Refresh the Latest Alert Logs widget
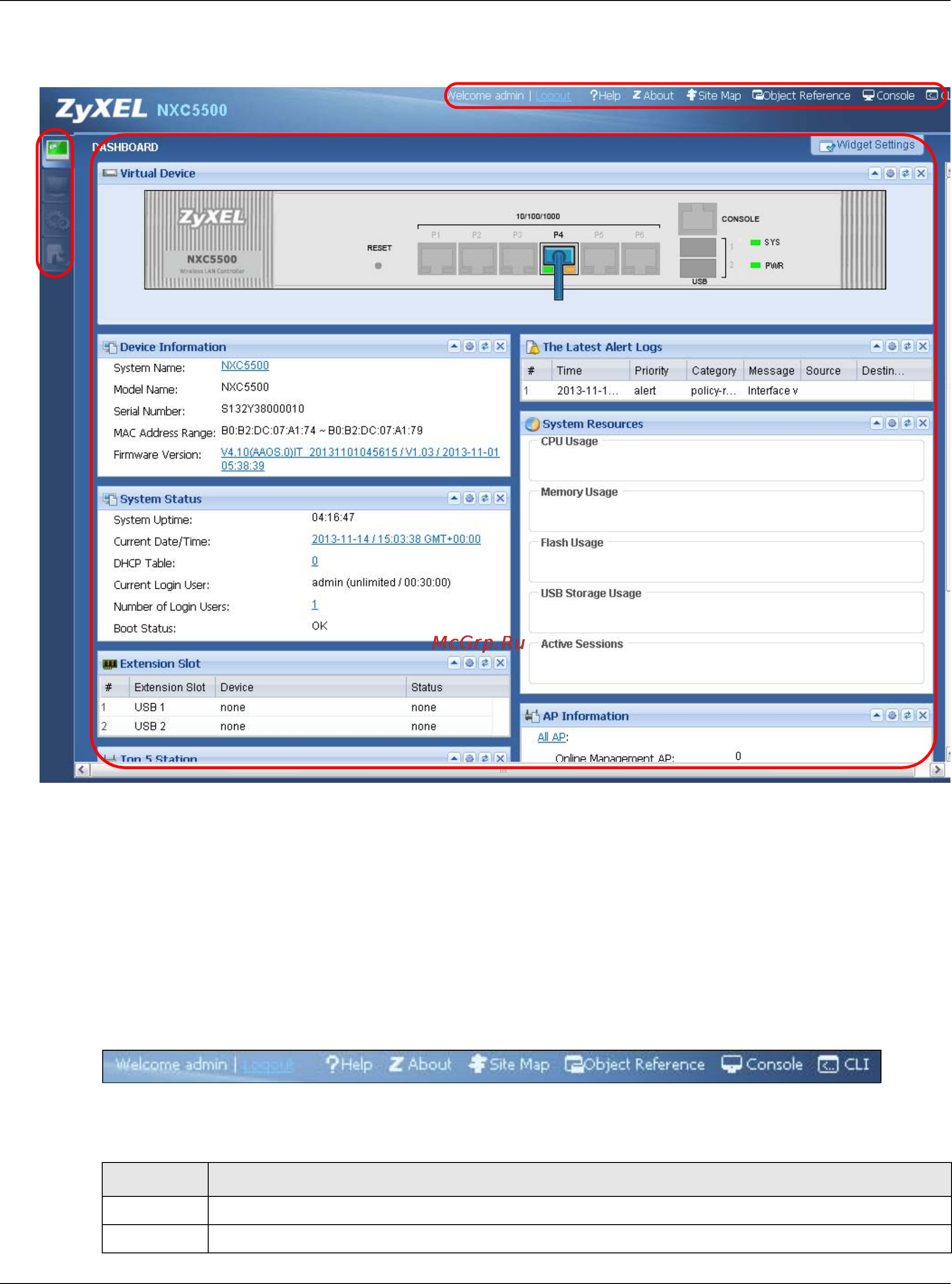The height and width of the screenshot is (1284, 952). (x=908, y=346)
